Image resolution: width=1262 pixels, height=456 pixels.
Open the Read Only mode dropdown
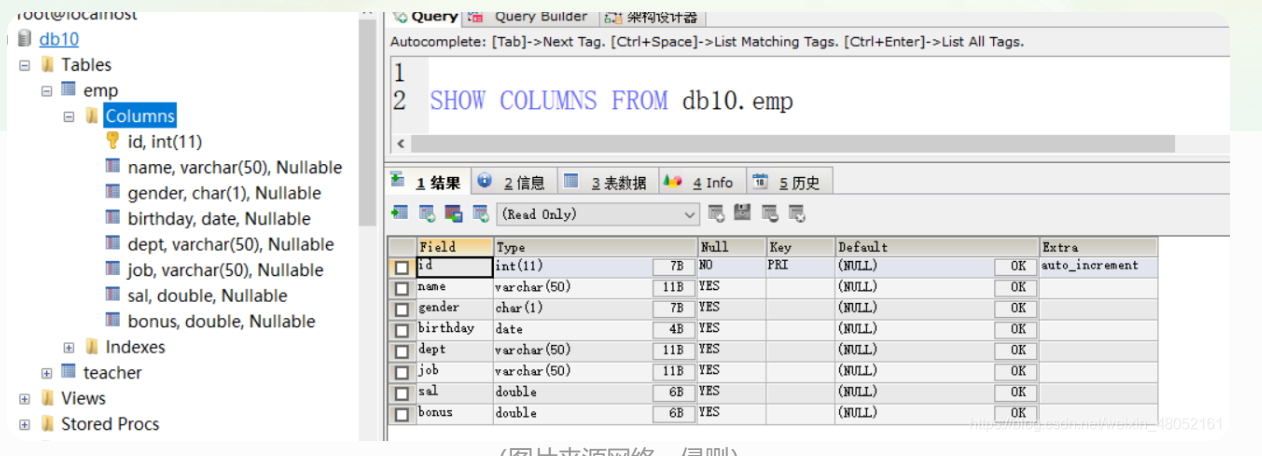[x=689, y=214]
